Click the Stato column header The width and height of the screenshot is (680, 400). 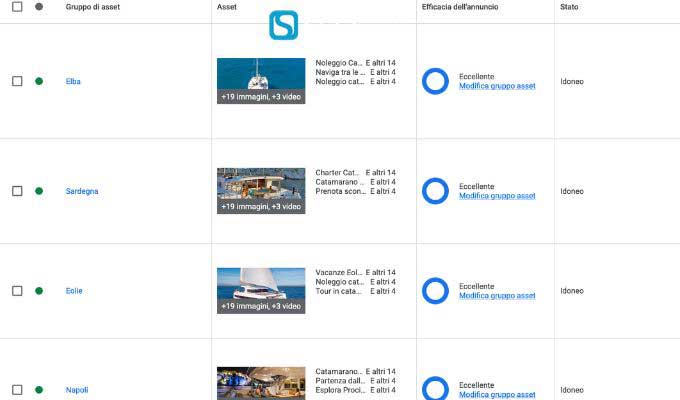[569, 7]
